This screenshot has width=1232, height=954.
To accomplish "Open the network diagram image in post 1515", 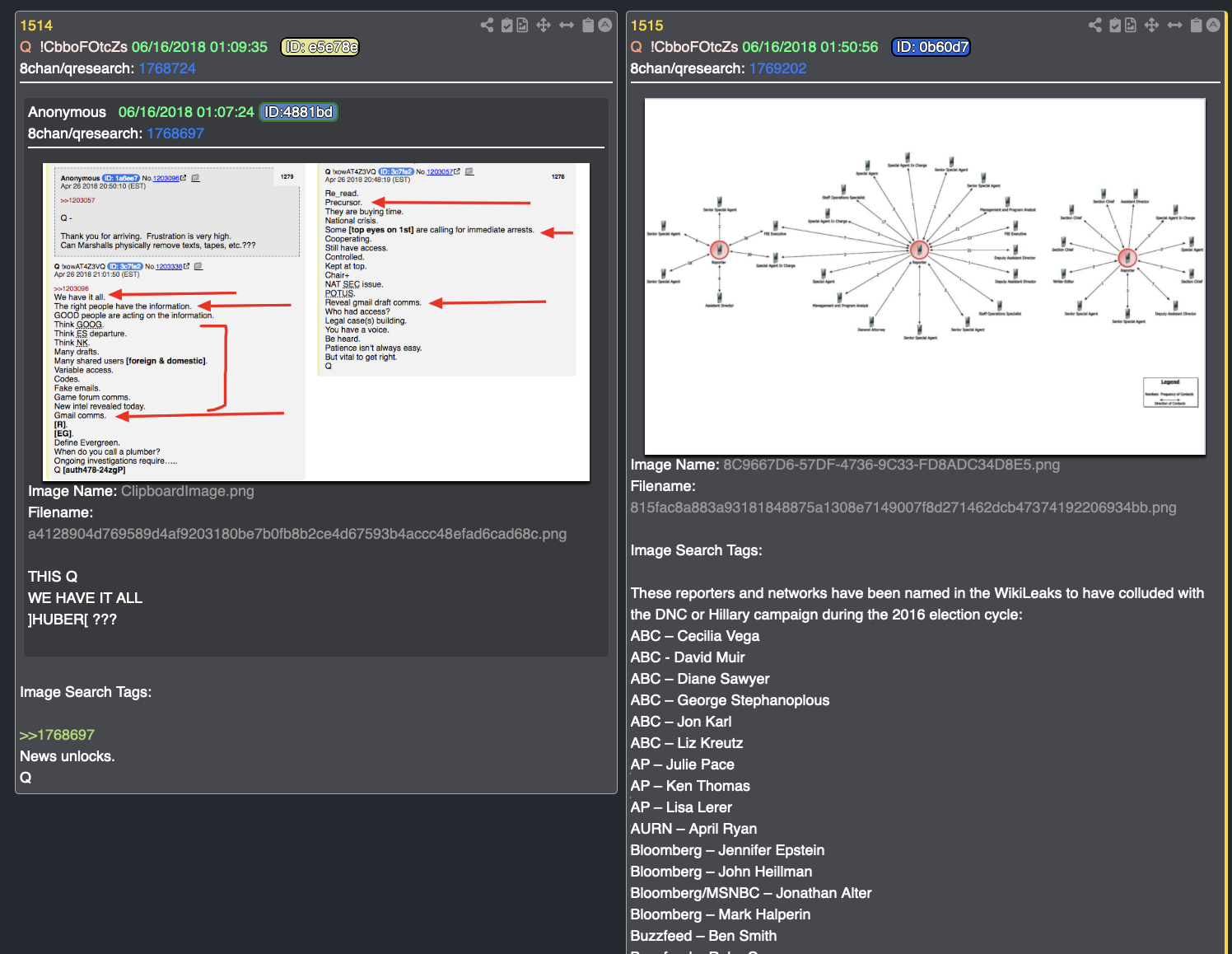I will 925,277.
